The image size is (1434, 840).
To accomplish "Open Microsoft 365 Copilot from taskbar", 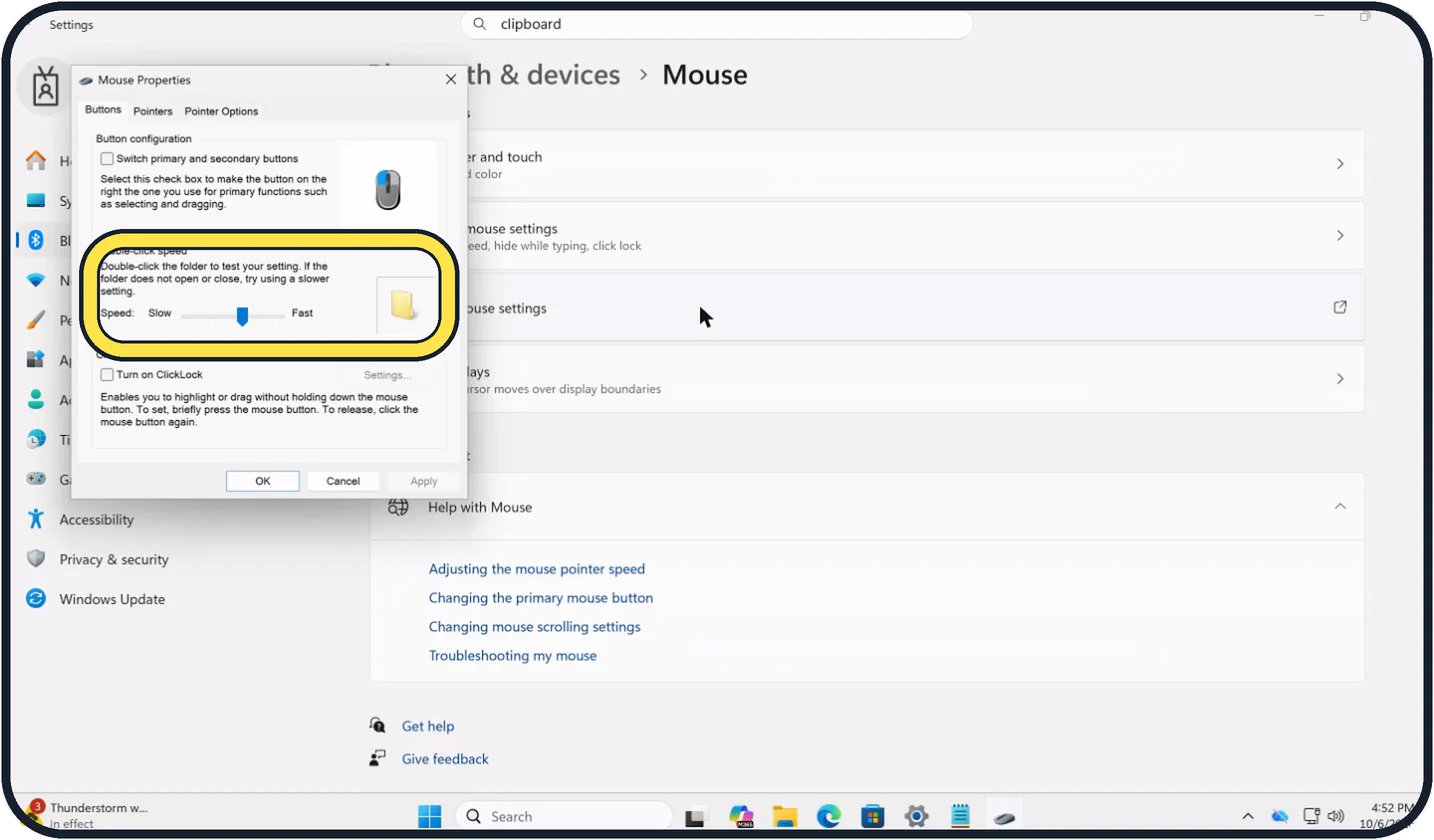I will pyautogui.click(x=741, y=816).
